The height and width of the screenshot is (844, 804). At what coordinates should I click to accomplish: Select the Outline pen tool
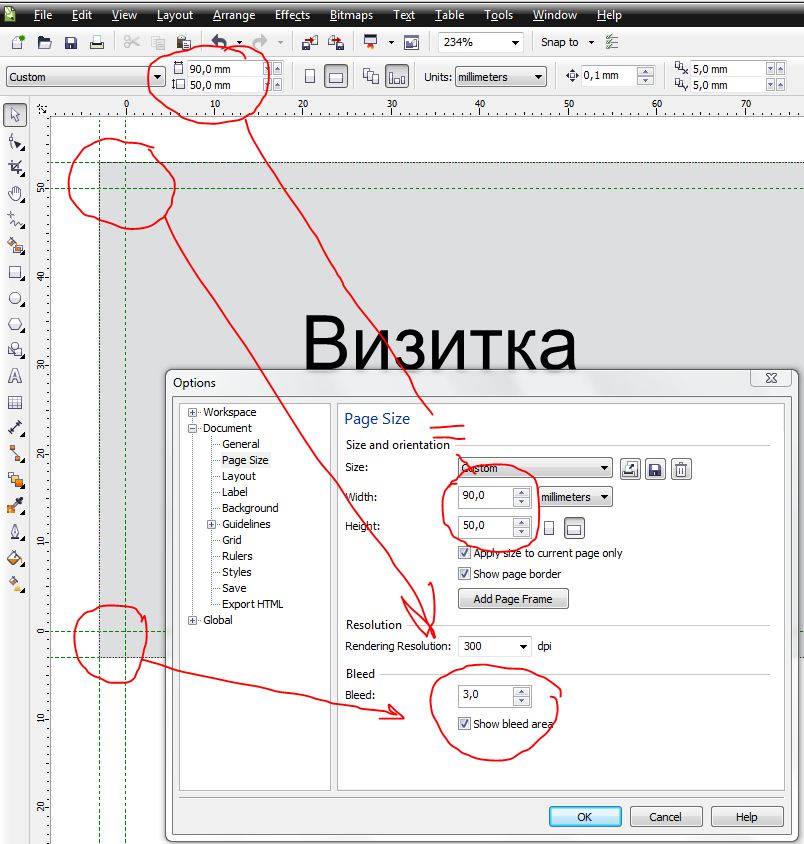click(x=15, y=532)
